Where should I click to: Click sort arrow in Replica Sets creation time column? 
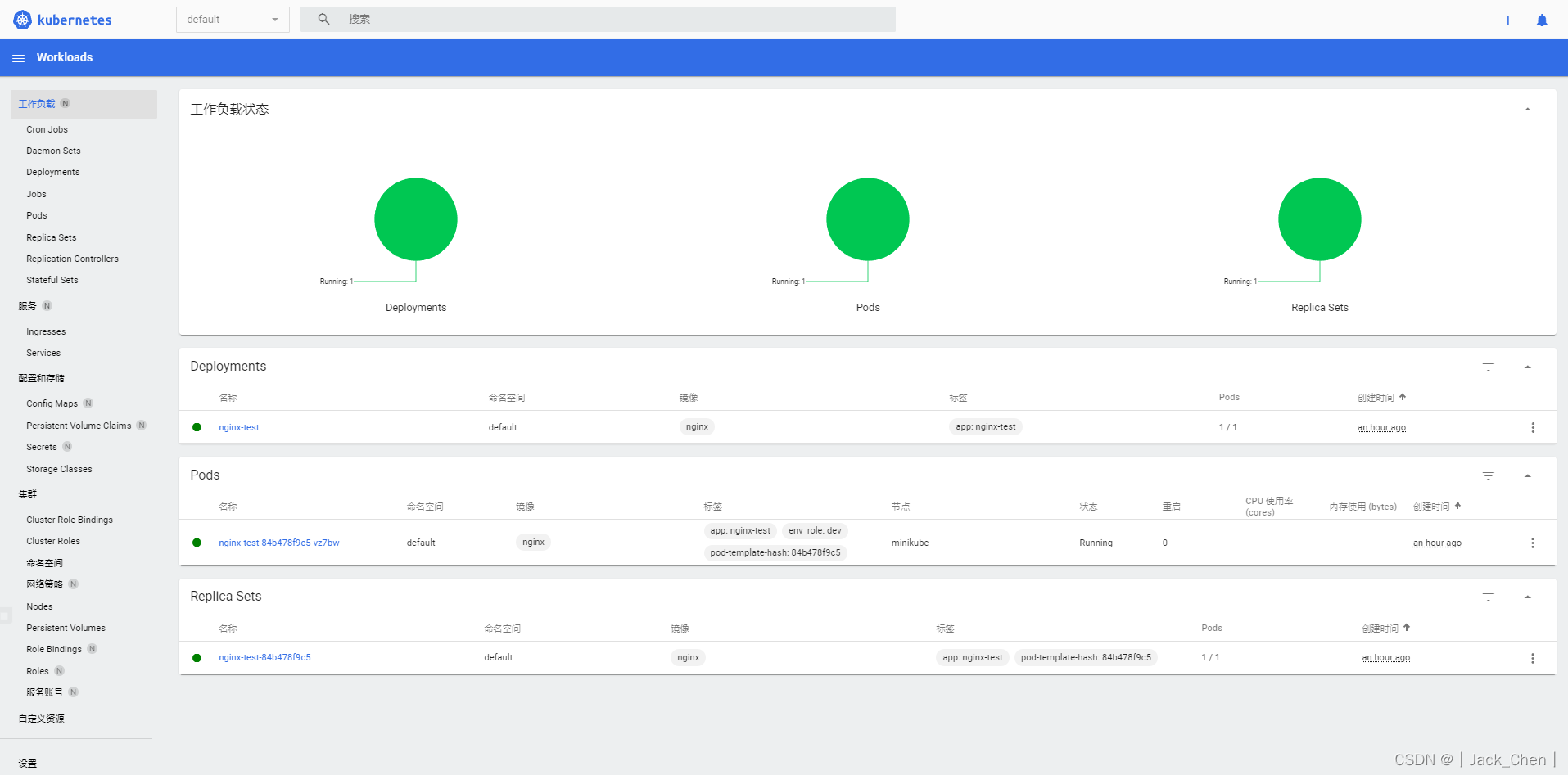pyautogui.click(x=1407, y=628)
